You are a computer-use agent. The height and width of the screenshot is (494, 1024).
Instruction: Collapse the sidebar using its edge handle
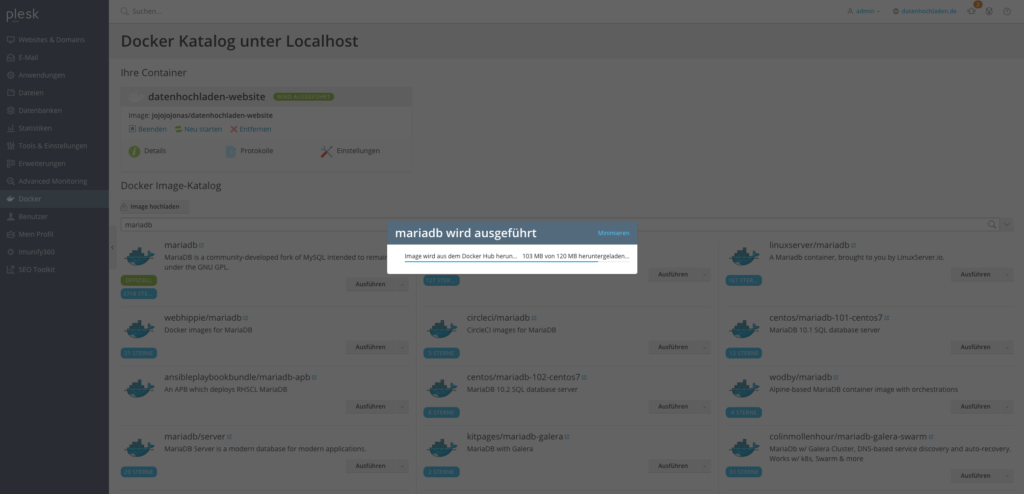[112, 248]
